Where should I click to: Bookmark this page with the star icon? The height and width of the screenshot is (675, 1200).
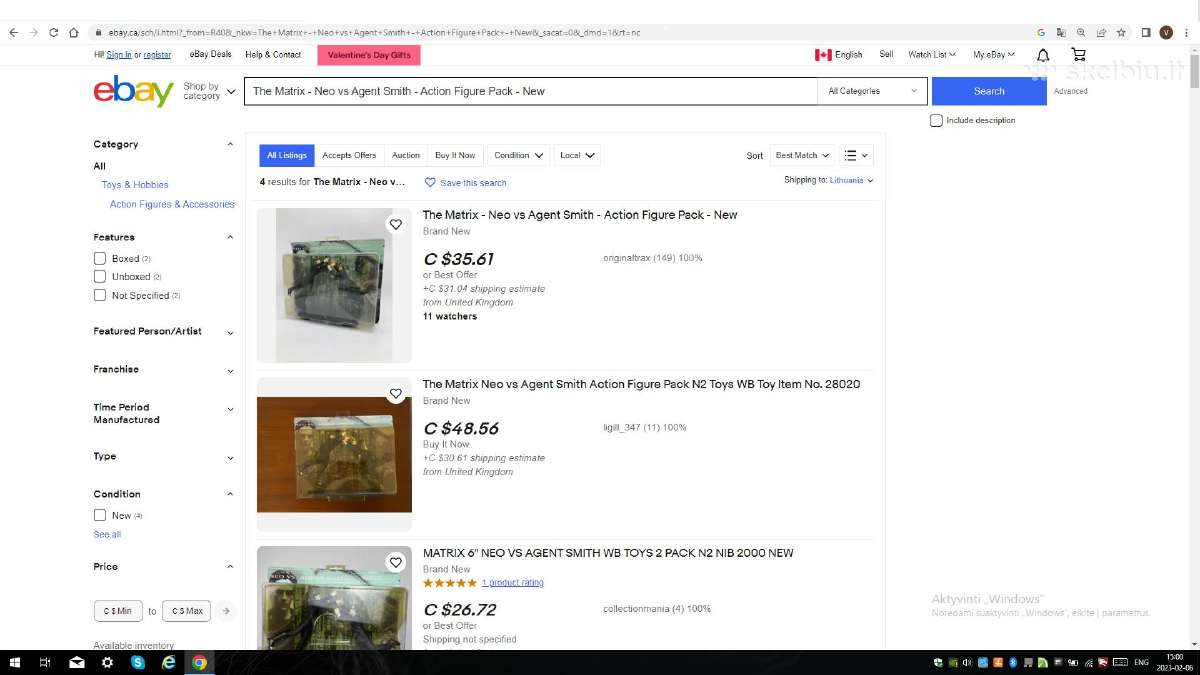point(1121,32)
